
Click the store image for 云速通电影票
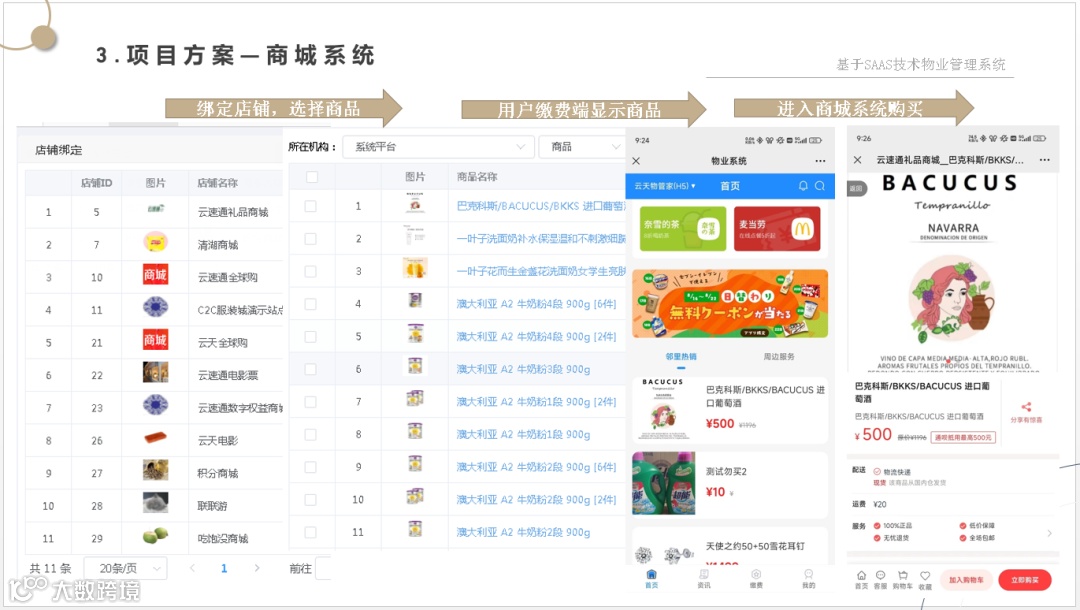pyautogui.click(x=156, y=372)
